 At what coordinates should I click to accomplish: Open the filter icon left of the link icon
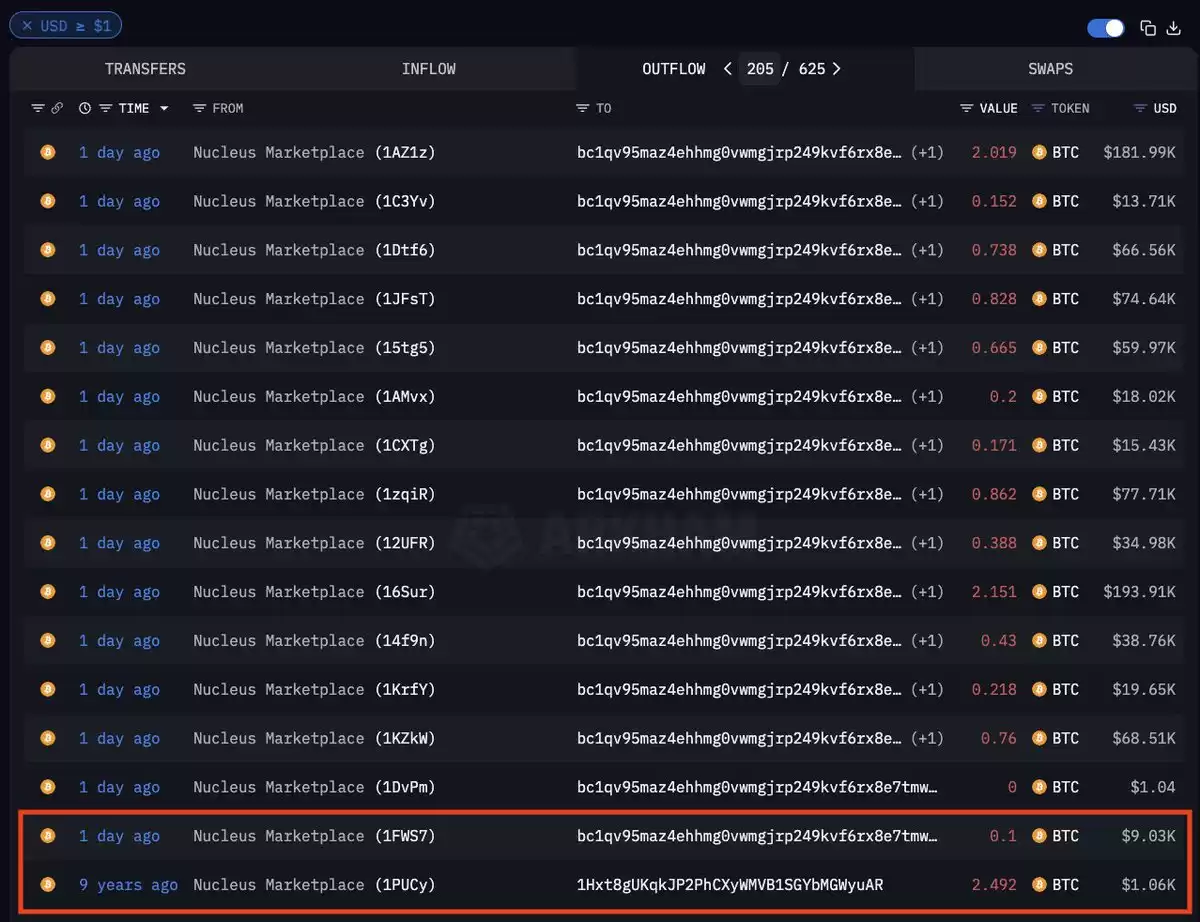coord(38,108)
